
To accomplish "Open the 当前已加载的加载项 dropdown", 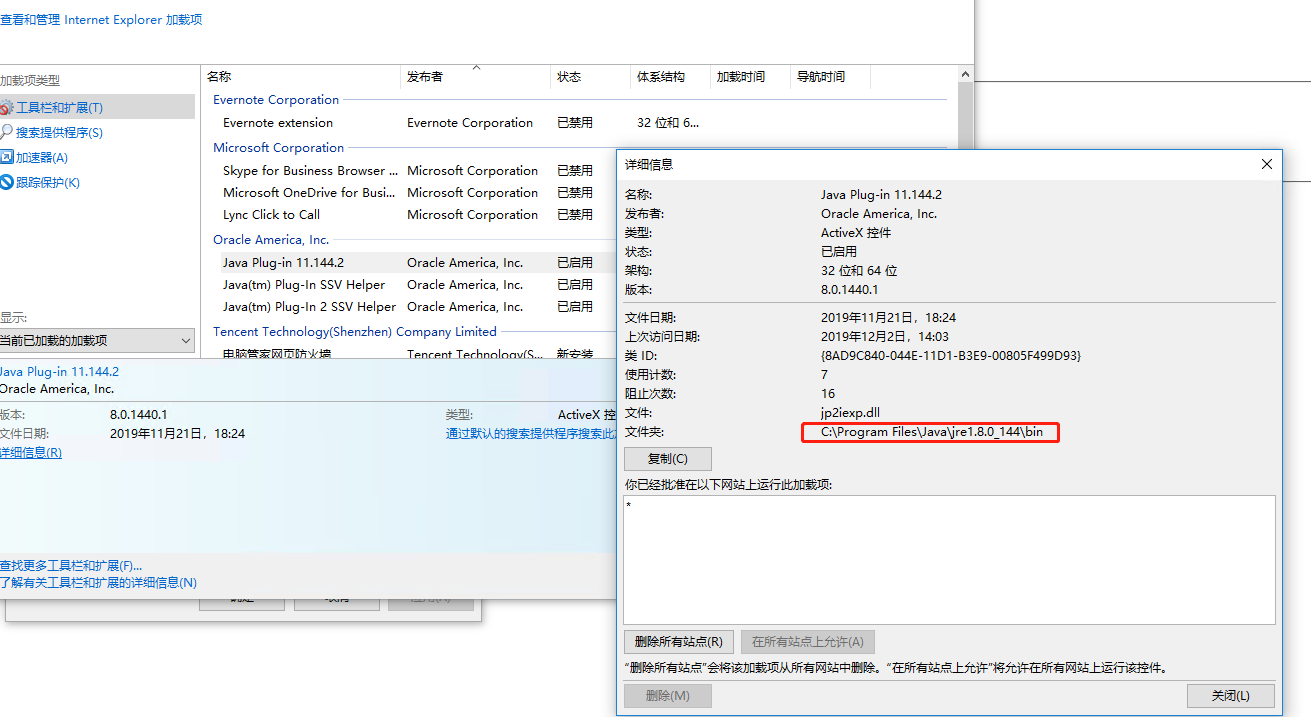I will click(x=97, y=340).
